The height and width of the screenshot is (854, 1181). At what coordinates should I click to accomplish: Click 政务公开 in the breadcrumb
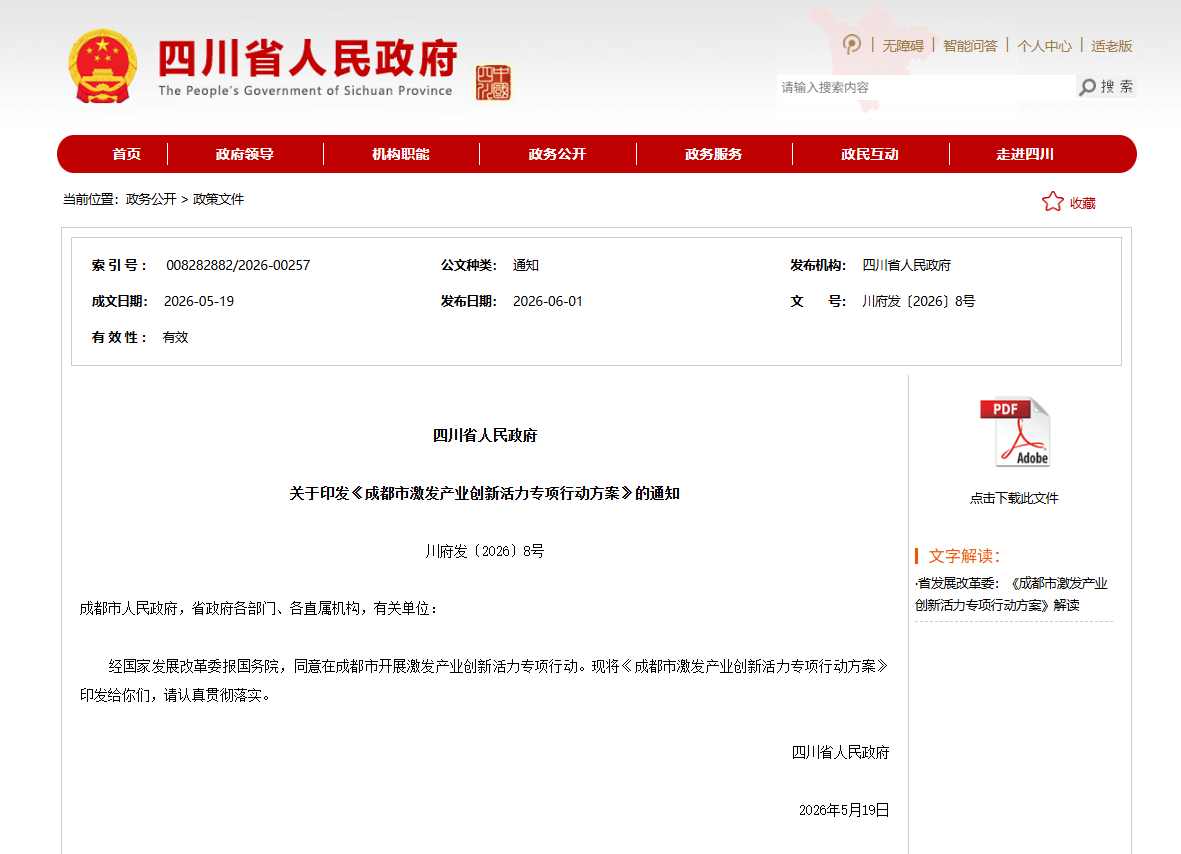point(151,199)
